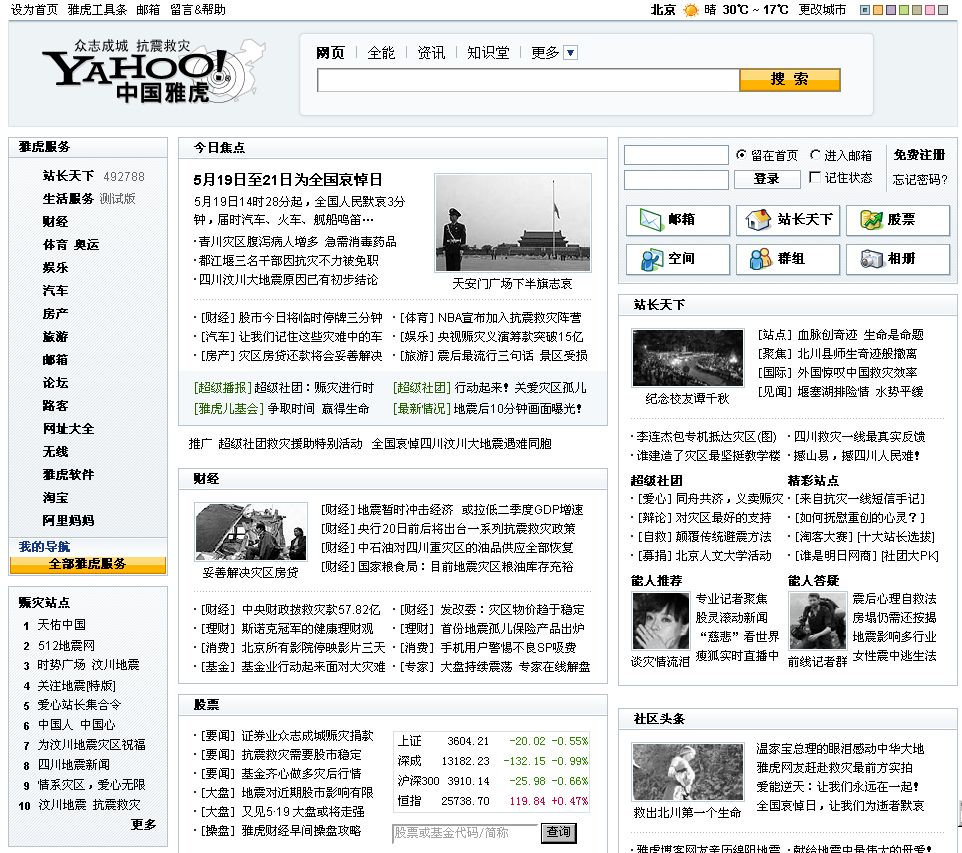Click the 查询 stock query button

pos(558,833)
